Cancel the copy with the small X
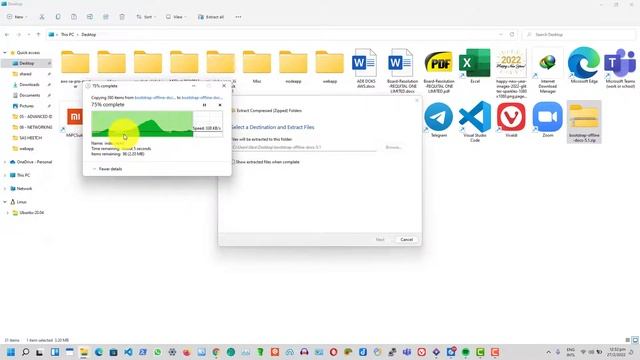 (x=220, y=105)
